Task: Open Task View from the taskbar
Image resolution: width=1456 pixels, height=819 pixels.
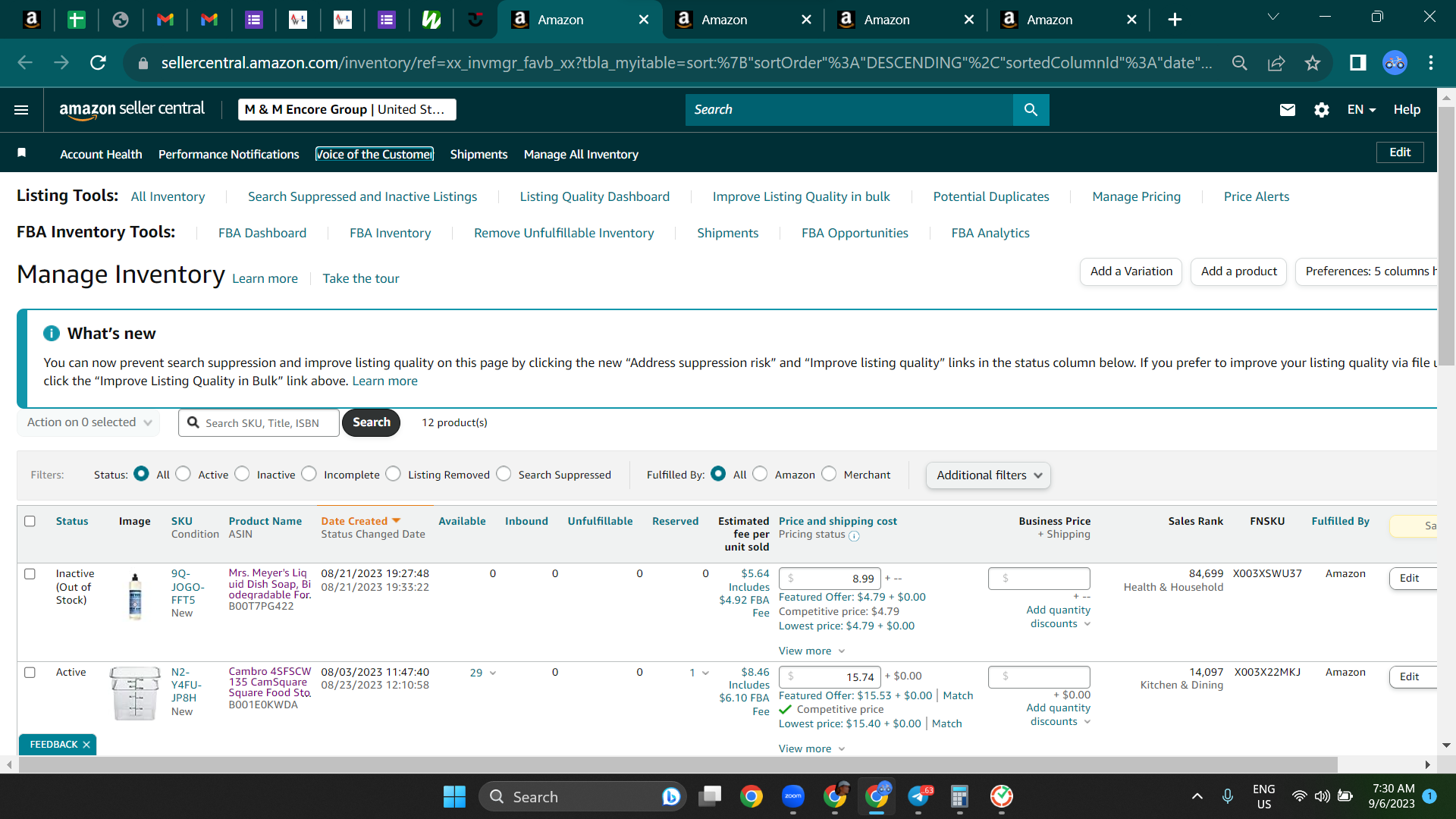Action: click(x=711, y=796)
